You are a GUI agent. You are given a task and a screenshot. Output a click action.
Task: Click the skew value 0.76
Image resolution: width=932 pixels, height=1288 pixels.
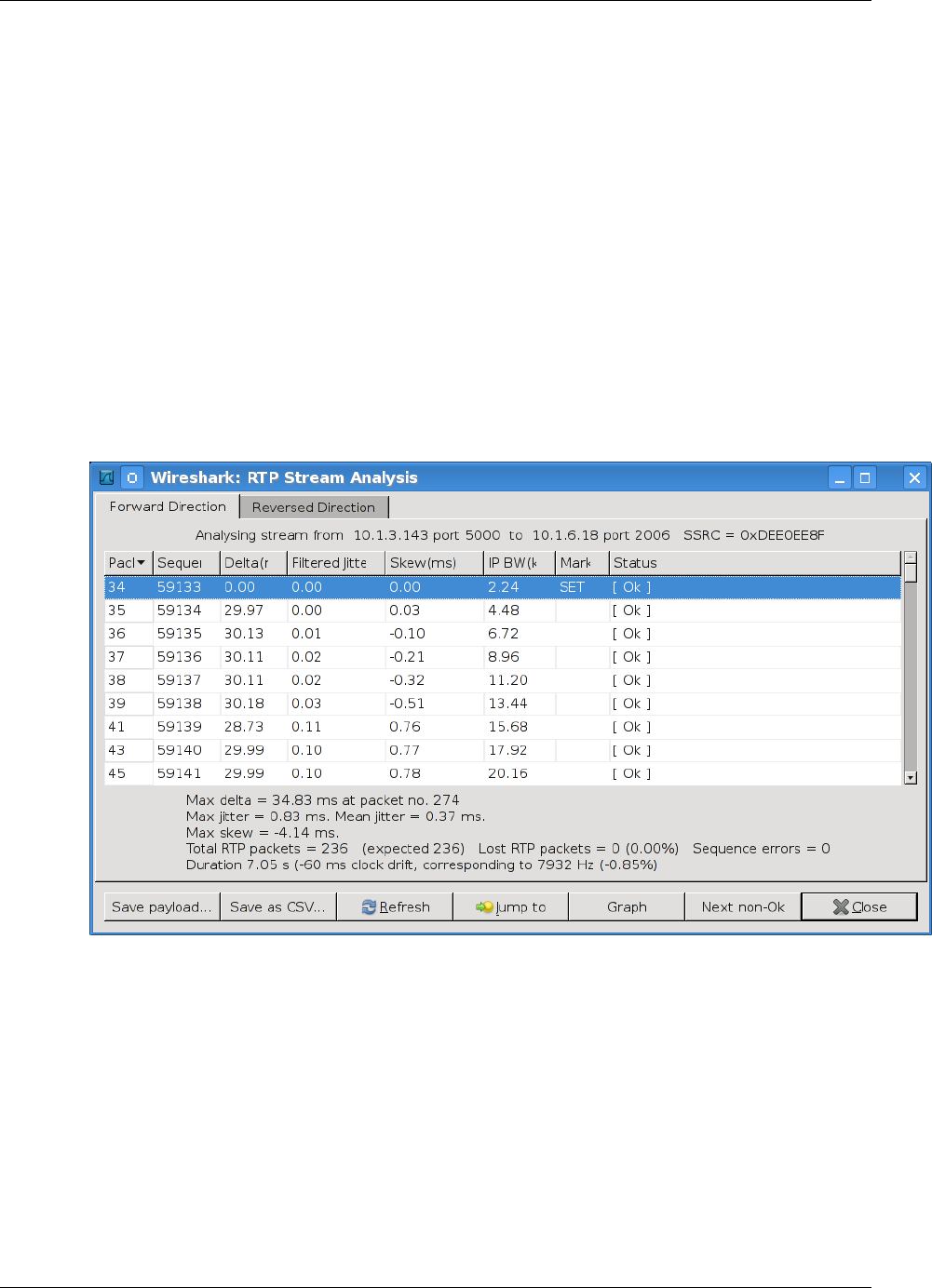[x=404, y=727]
